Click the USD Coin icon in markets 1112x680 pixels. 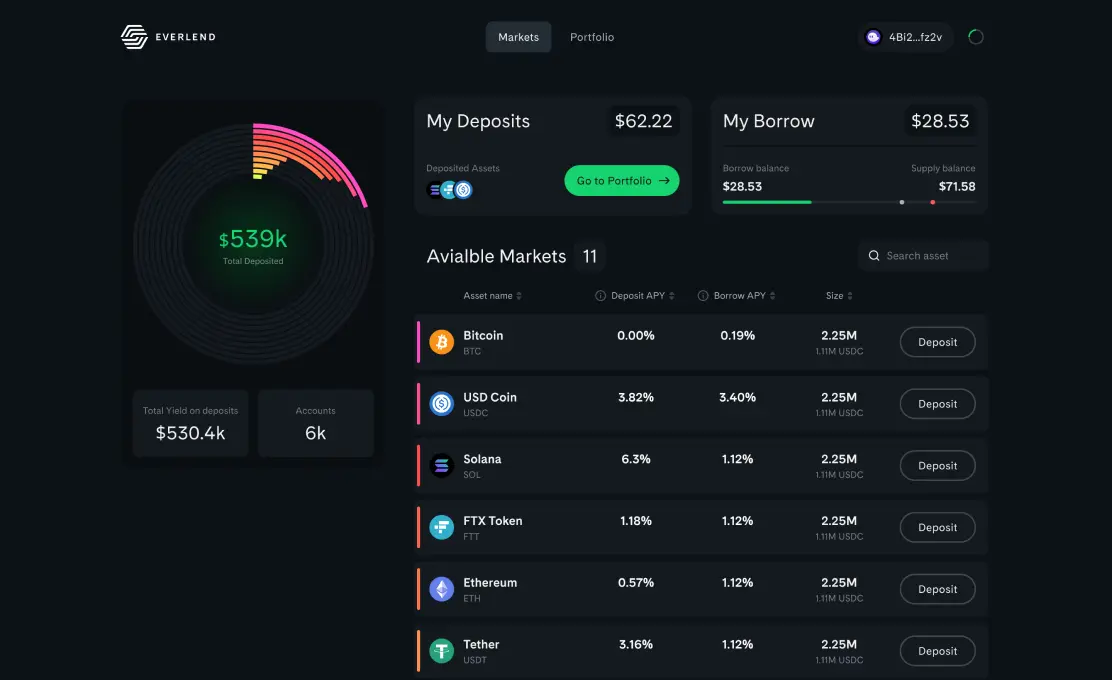point(441,403)
